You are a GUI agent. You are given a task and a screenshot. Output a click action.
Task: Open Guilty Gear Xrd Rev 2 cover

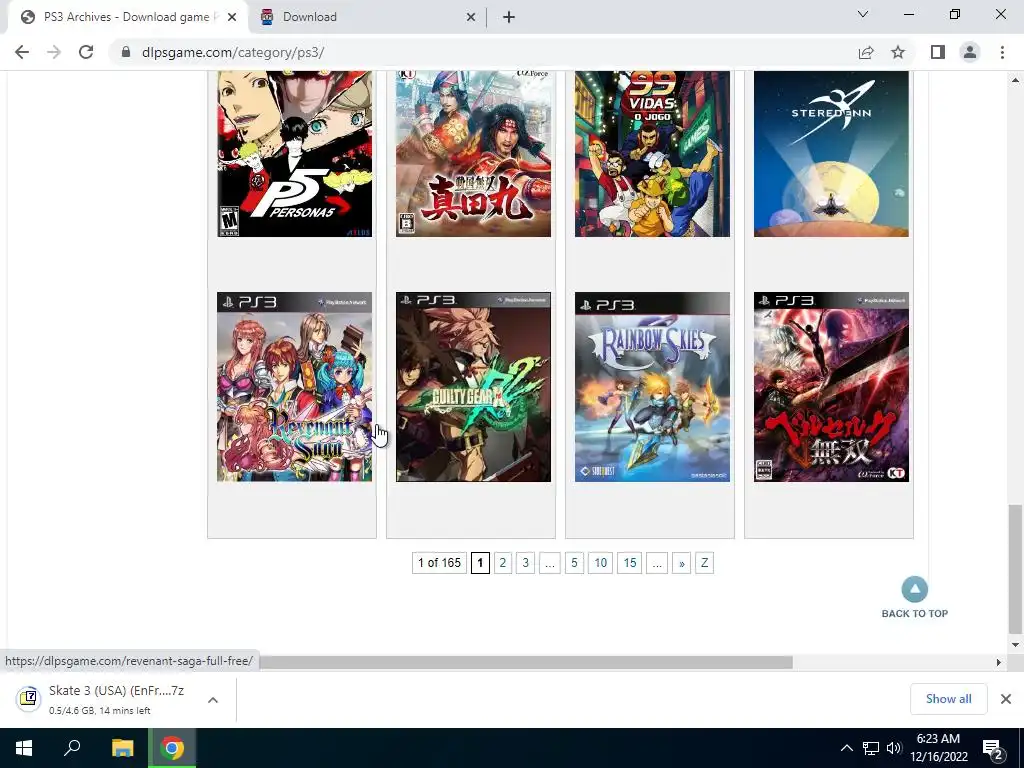coord(473,387)
